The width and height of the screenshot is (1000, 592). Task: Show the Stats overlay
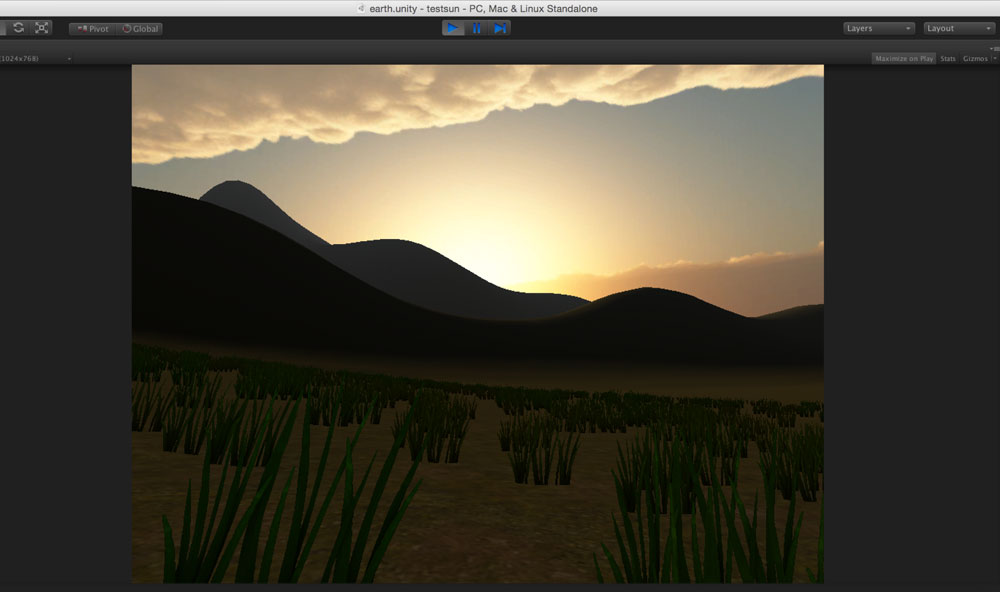[947, 59]
